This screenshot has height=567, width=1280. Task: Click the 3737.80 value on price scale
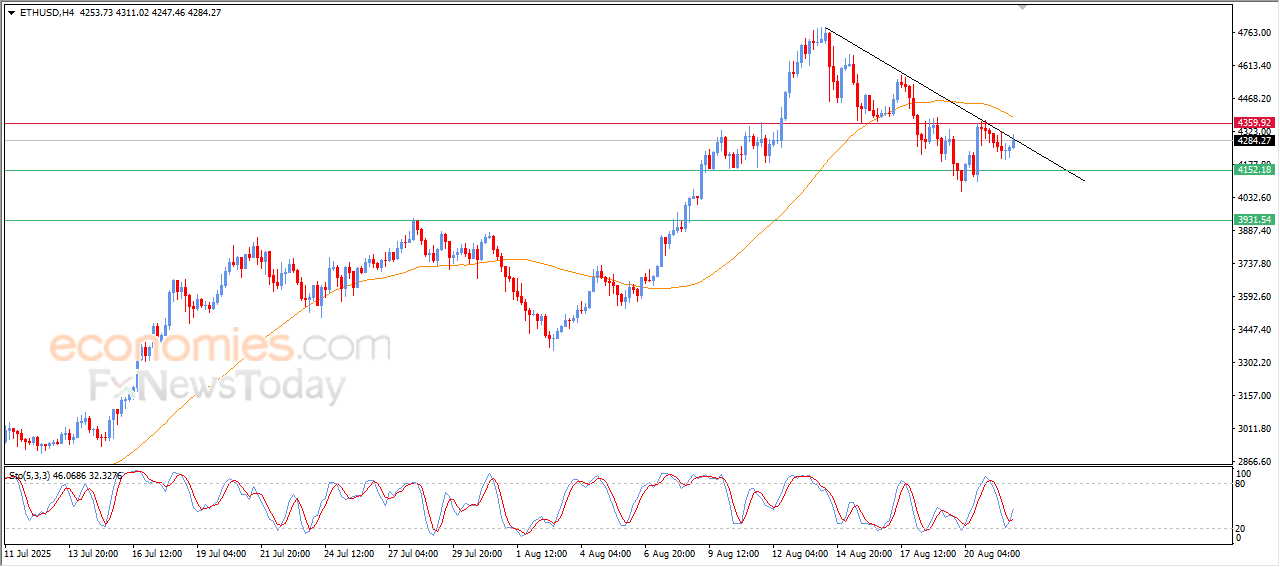click(1253, 264)
